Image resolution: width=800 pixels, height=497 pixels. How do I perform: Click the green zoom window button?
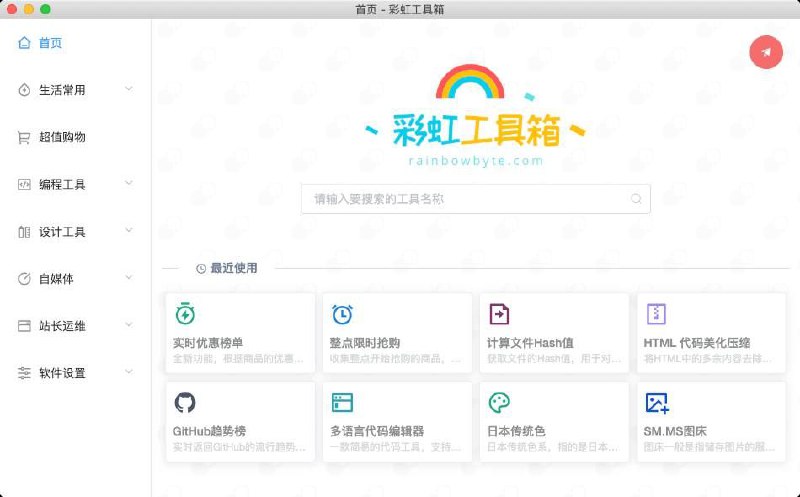click(x=45, y=9)
